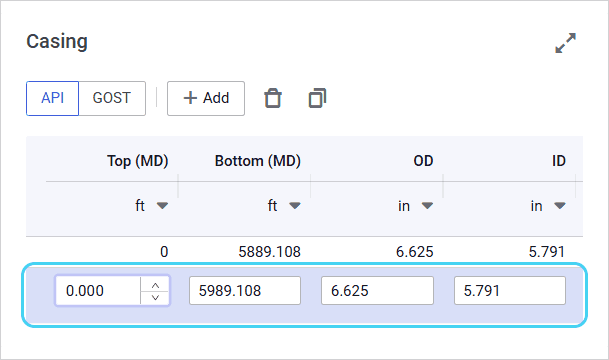
Task: Select the first row's ID value 5.791
Action: coord(546,252)
